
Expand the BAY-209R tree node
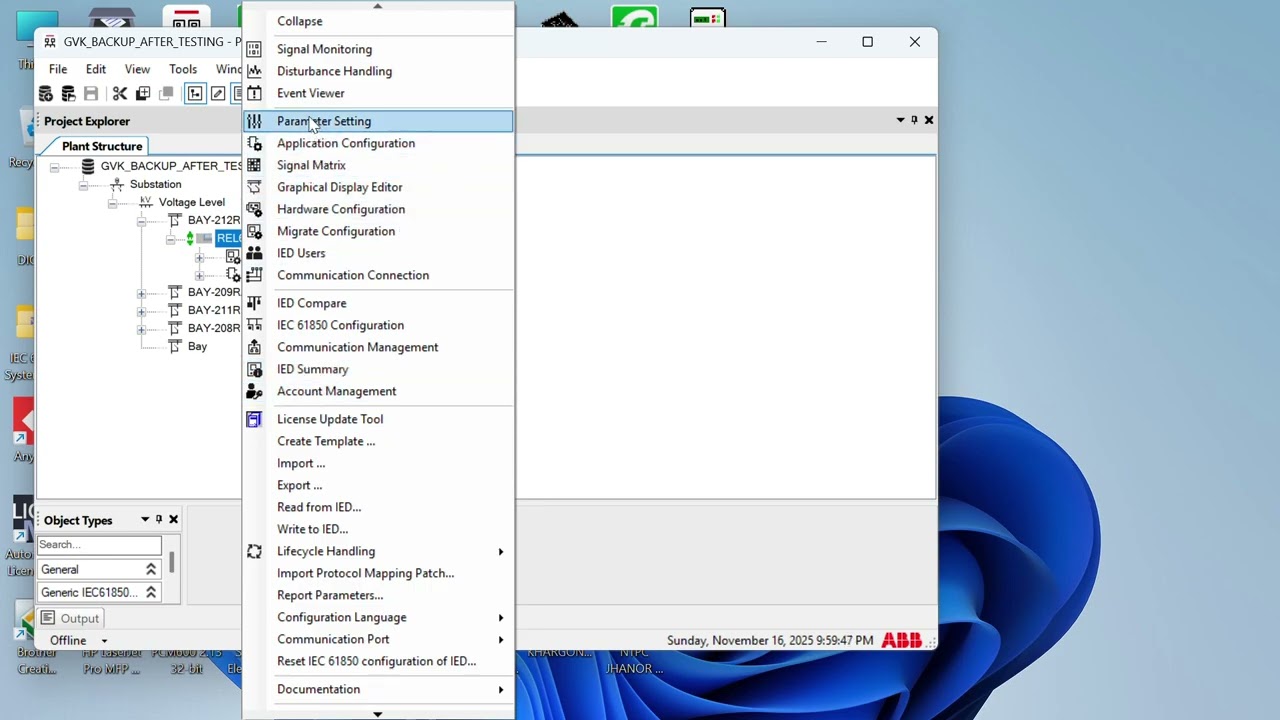point(142,293)
